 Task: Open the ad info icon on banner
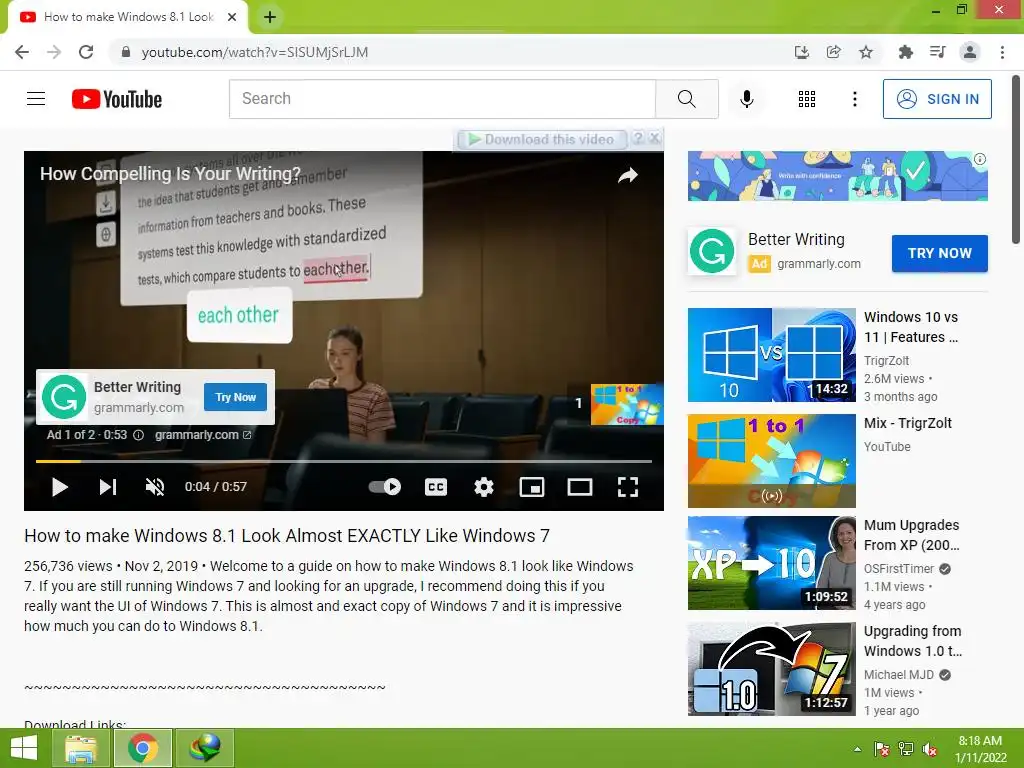(x=980, y=159)
